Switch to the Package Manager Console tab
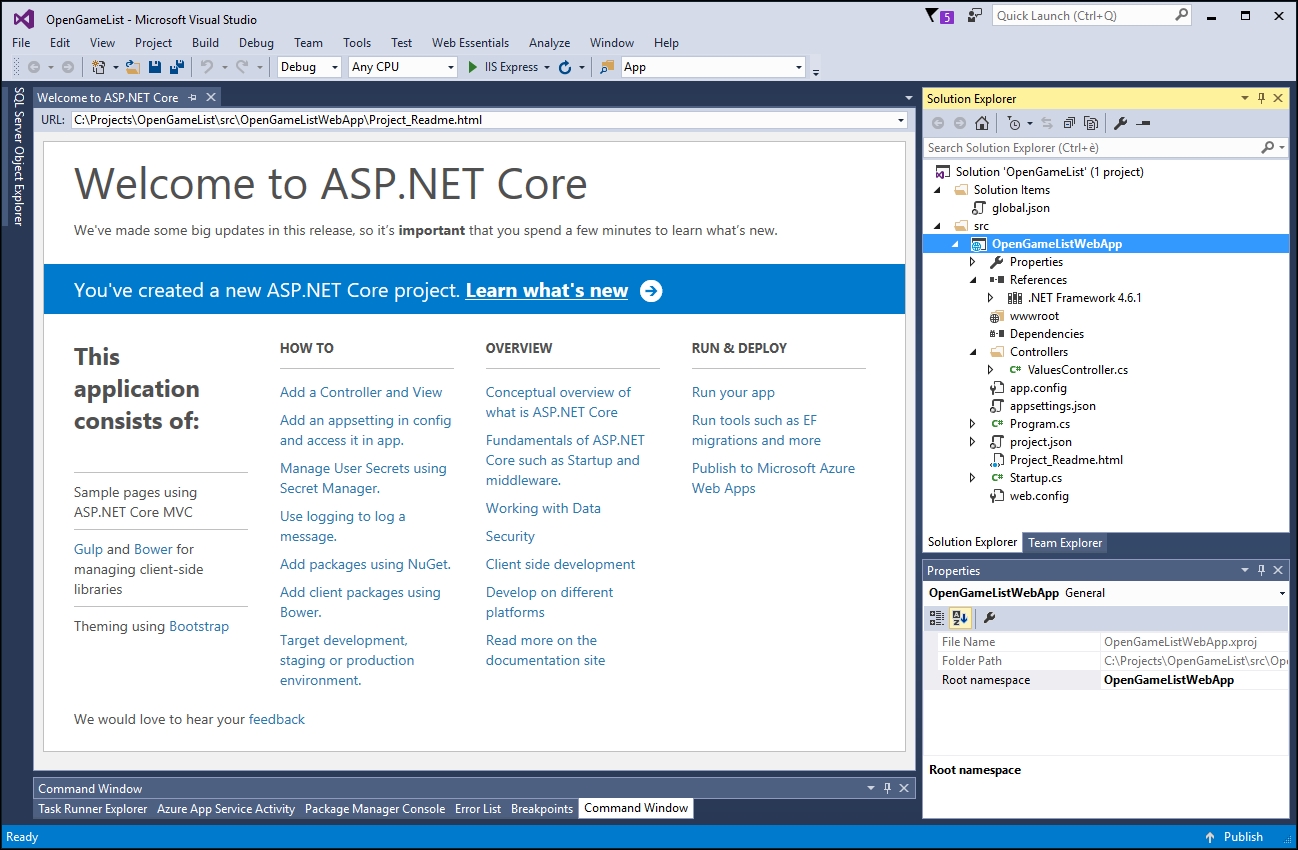 pos(375,809)
